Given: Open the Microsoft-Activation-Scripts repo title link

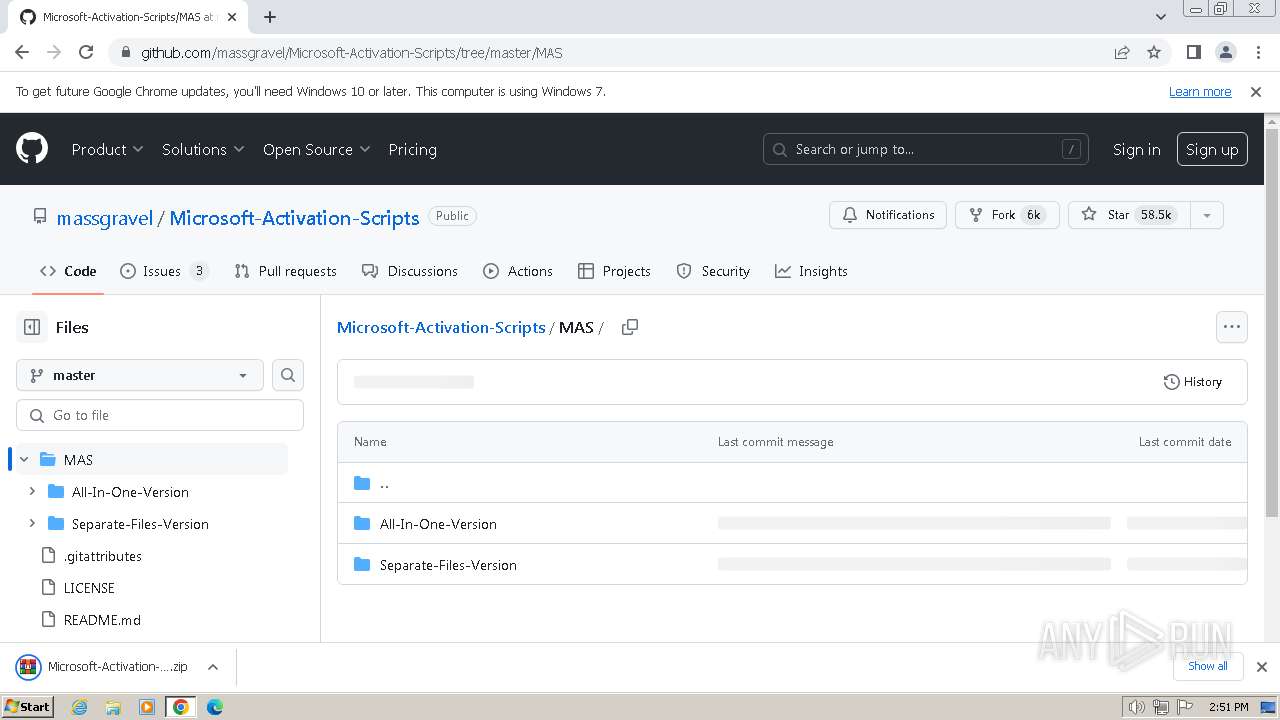Looking at the screenshot, I should [294, 218].
